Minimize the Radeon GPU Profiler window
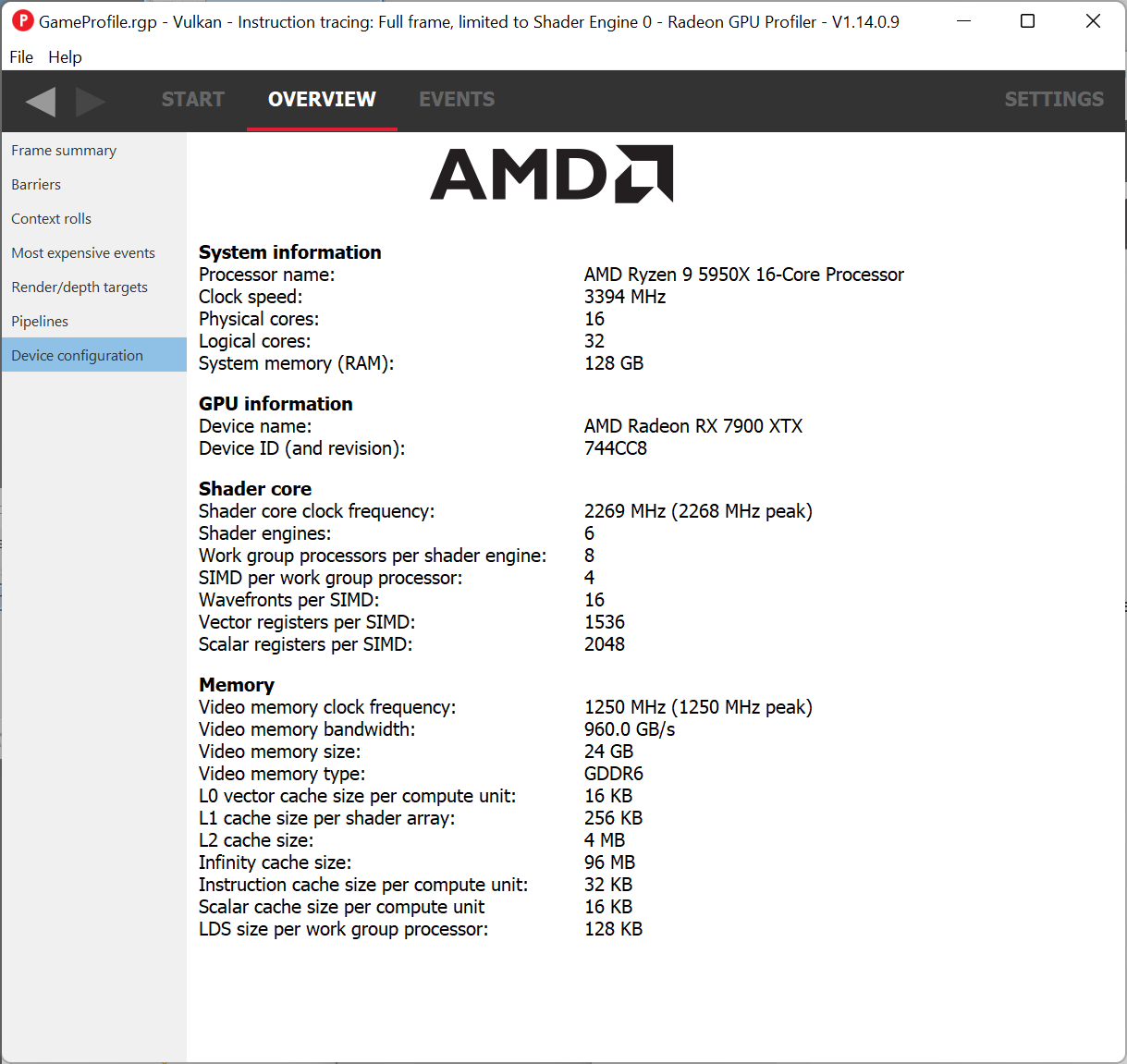The image size is (1127, 1064). pyautogui.click(x=963, y=21)
